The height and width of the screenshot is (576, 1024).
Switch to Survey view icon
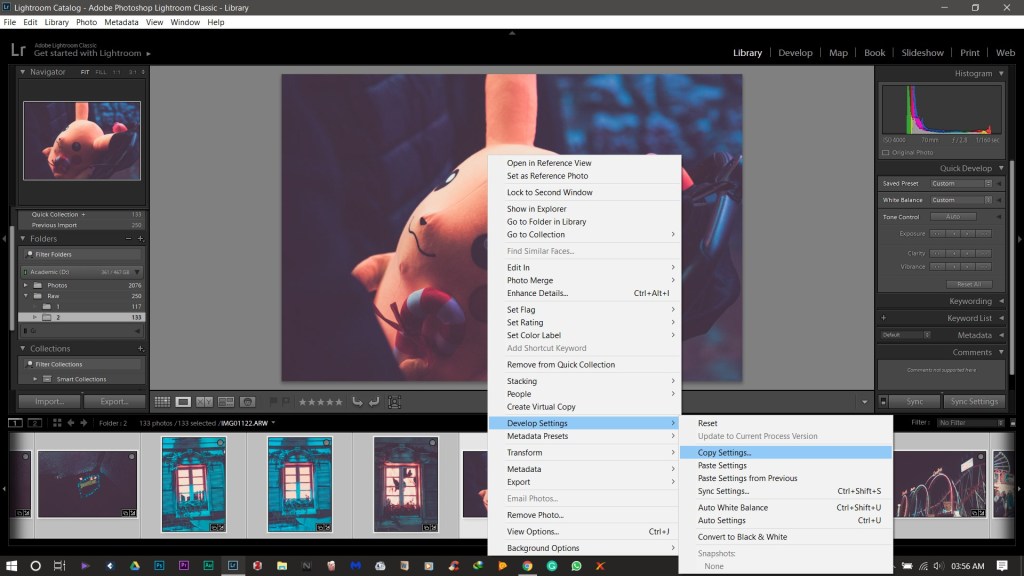click(226, 402)
